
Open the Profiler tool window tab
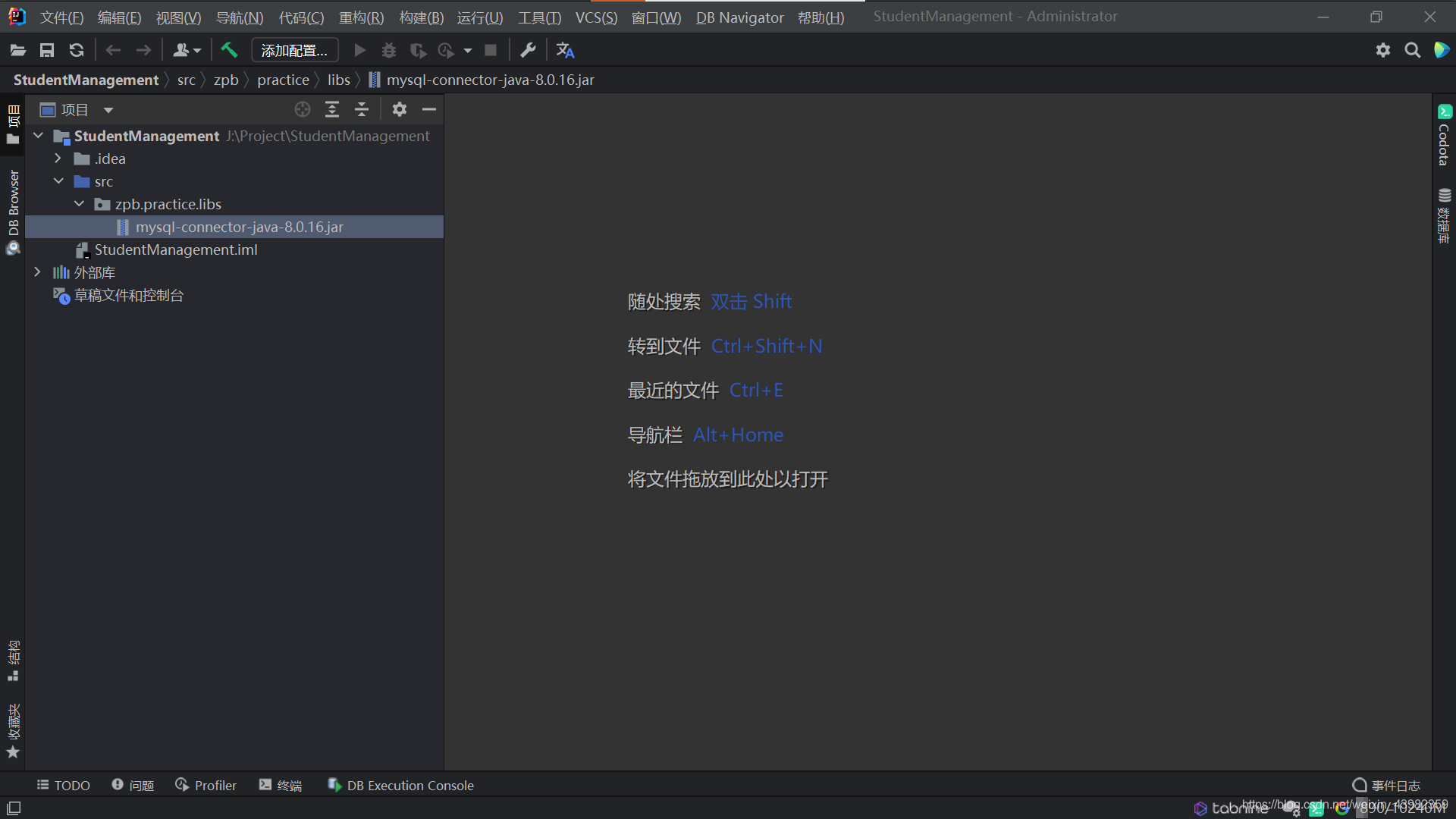coord(206,786)
